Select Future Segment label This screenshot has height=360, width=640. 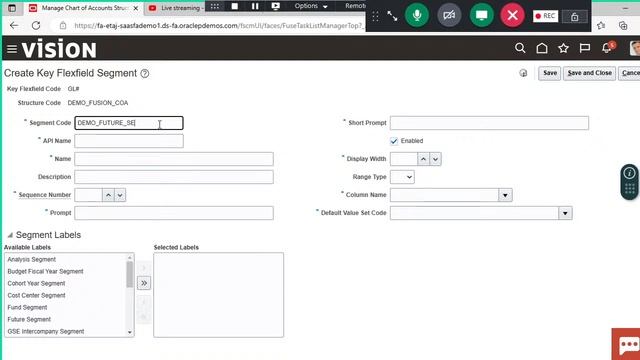(x=29, y=319)
